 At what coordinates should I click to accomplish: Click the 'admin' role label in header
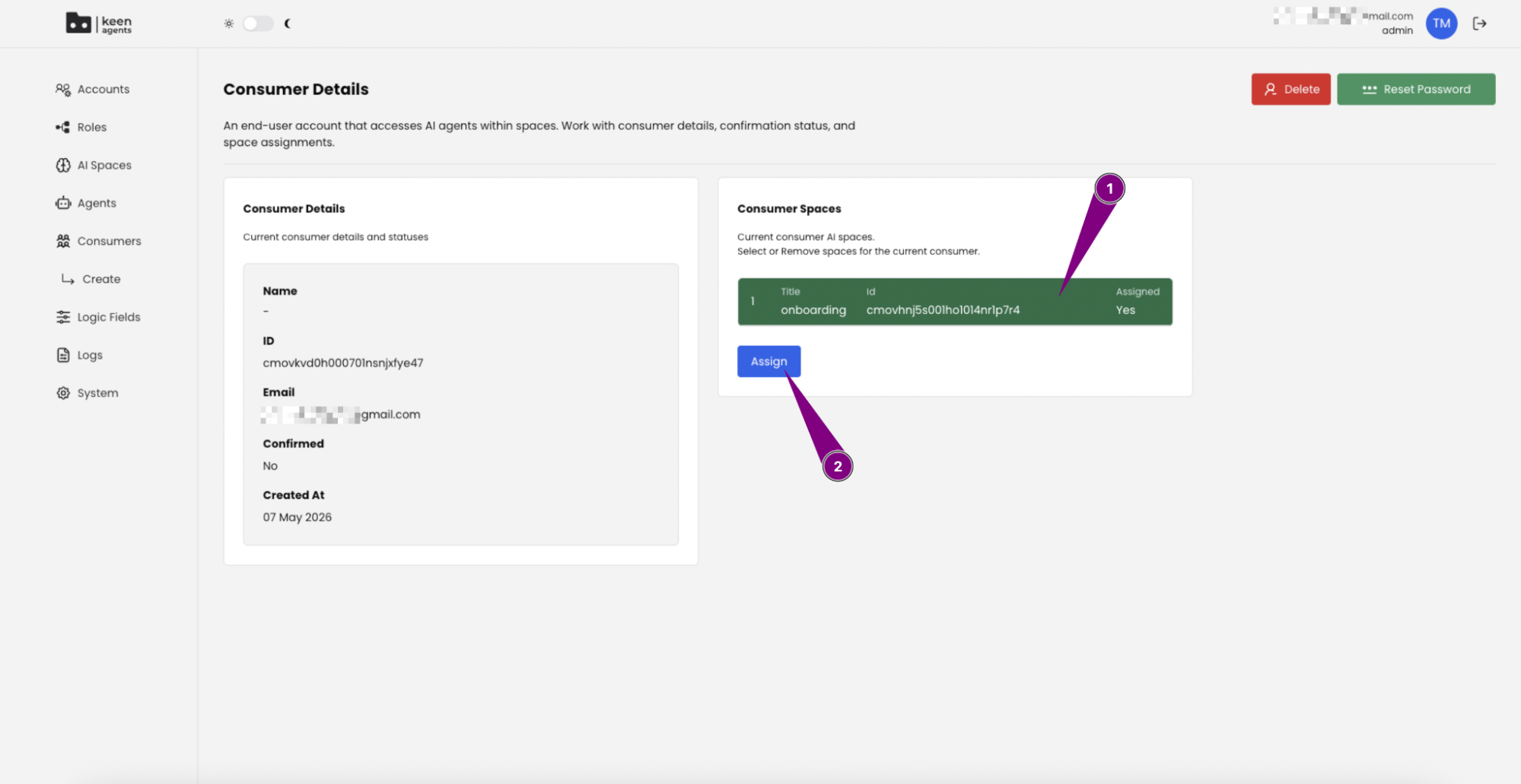click(x=1397, y=30)
